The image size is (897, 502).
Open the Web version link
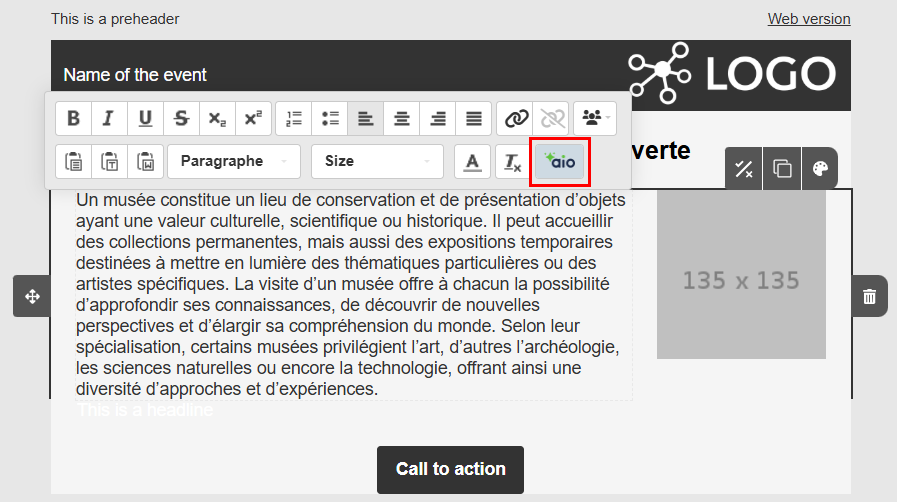808,19
